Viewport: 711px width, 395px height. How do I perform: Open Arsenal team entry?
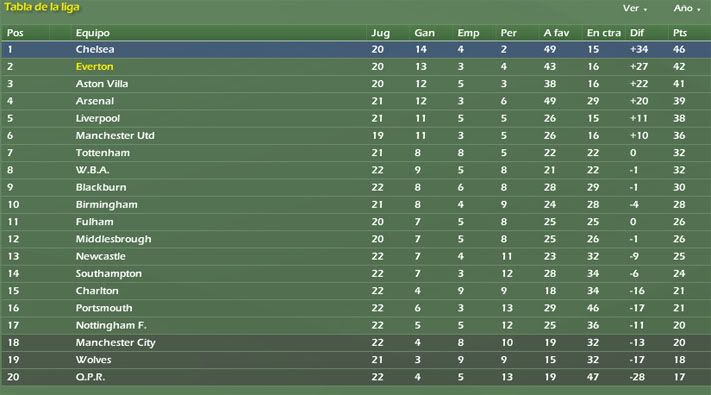tap(94, 101)
